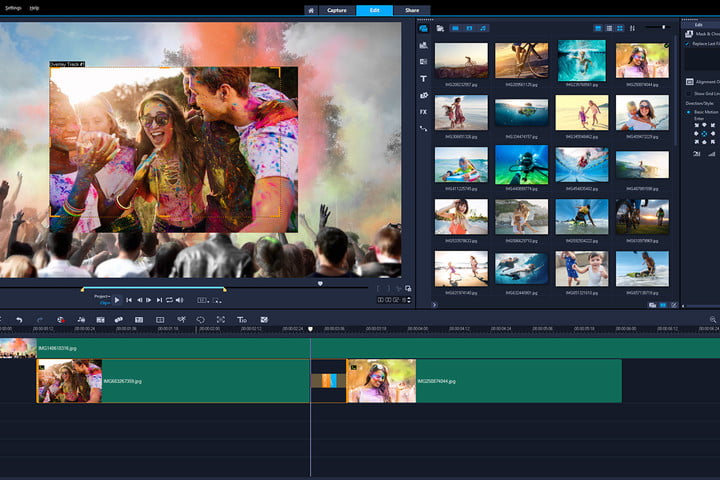Image resolution: width=720 pixels, height=480 pixels.
Task: Step to the next frame
Action: [149, 300]
